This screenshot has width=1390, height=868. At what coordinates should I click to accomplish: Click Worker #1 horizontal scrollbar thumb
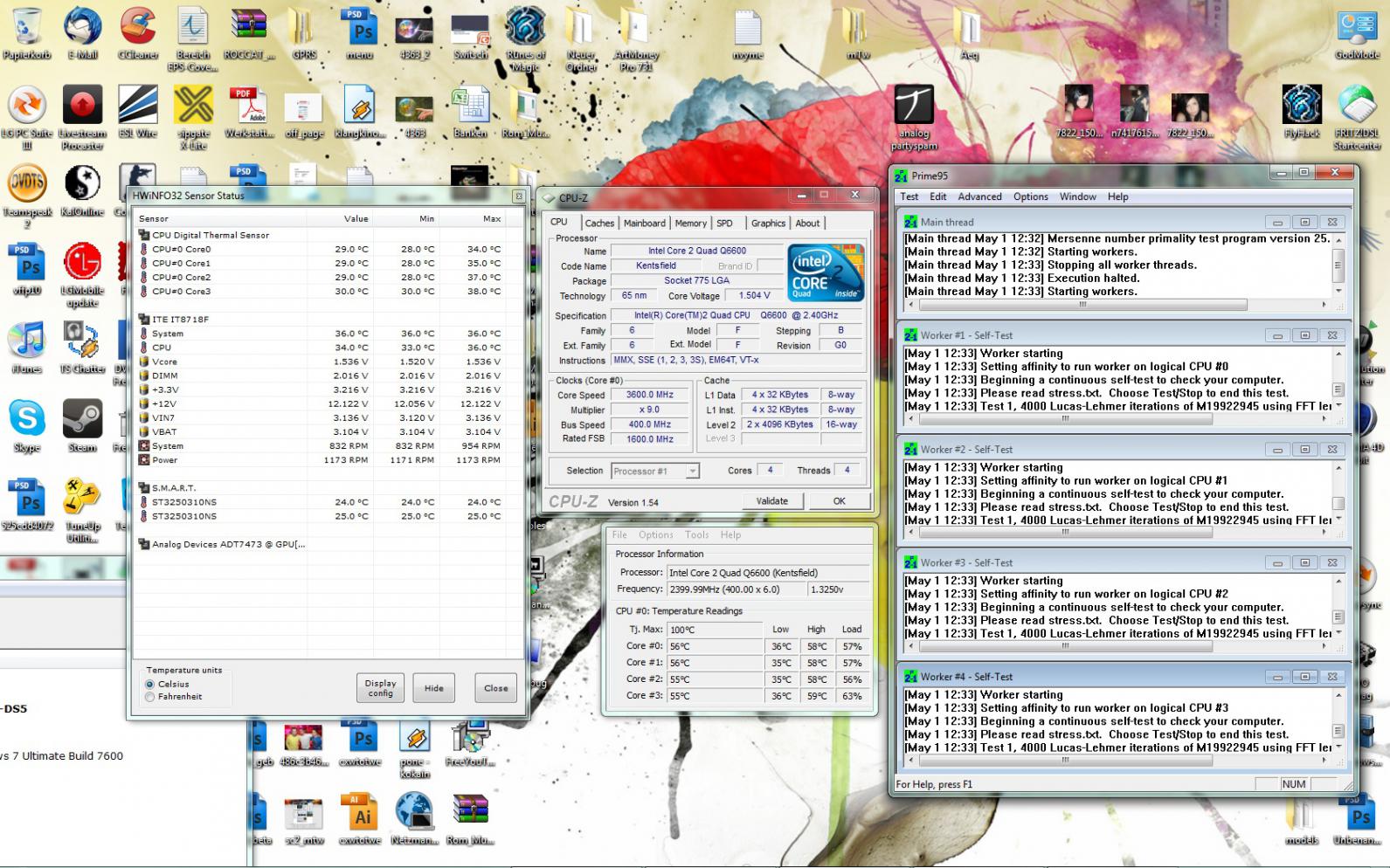point(1065,419)
